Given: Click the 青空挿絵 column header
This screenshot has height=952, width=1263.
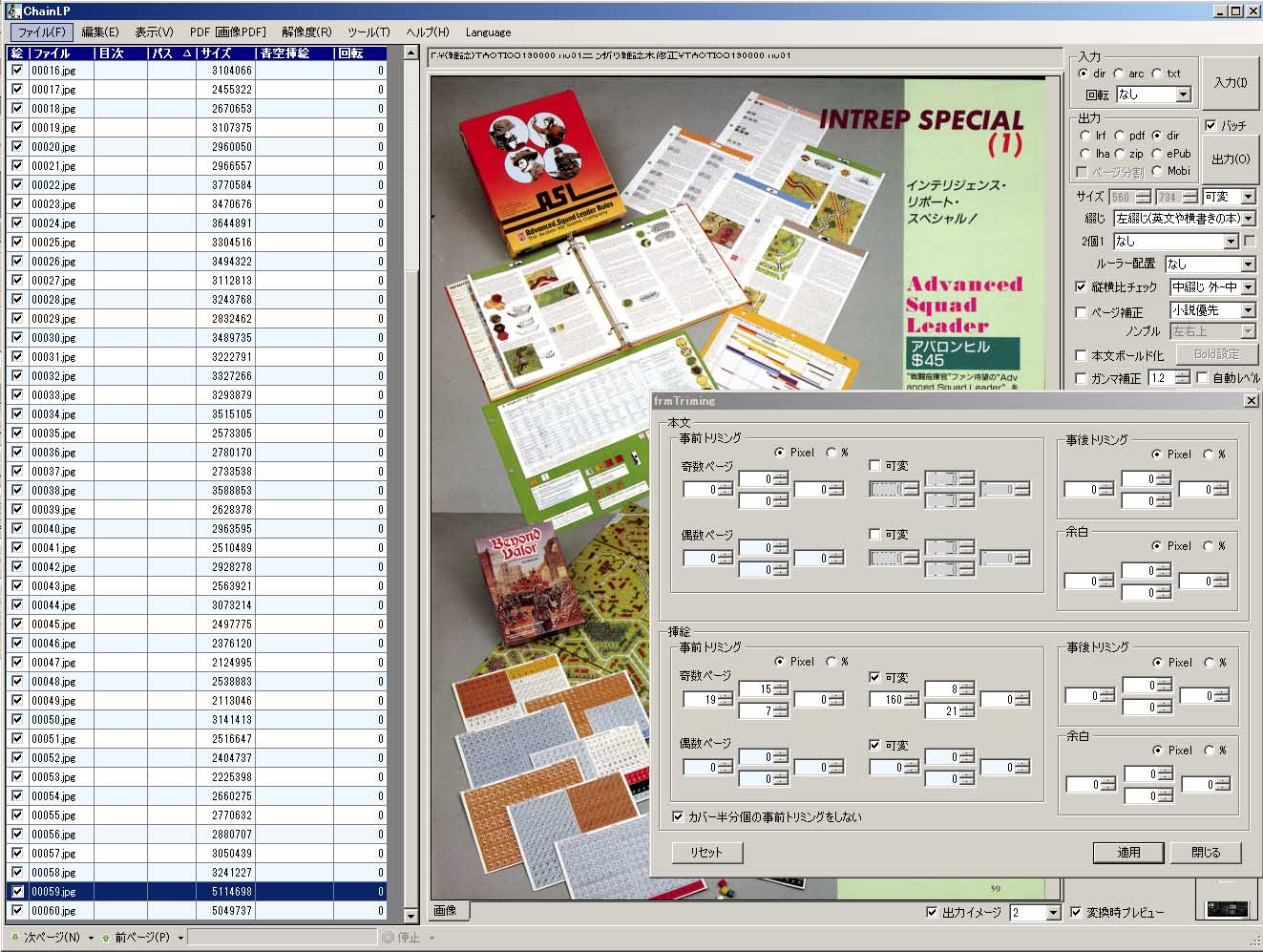Looking at the screenshot, I should pyautogui.click(x=294, y=53).
